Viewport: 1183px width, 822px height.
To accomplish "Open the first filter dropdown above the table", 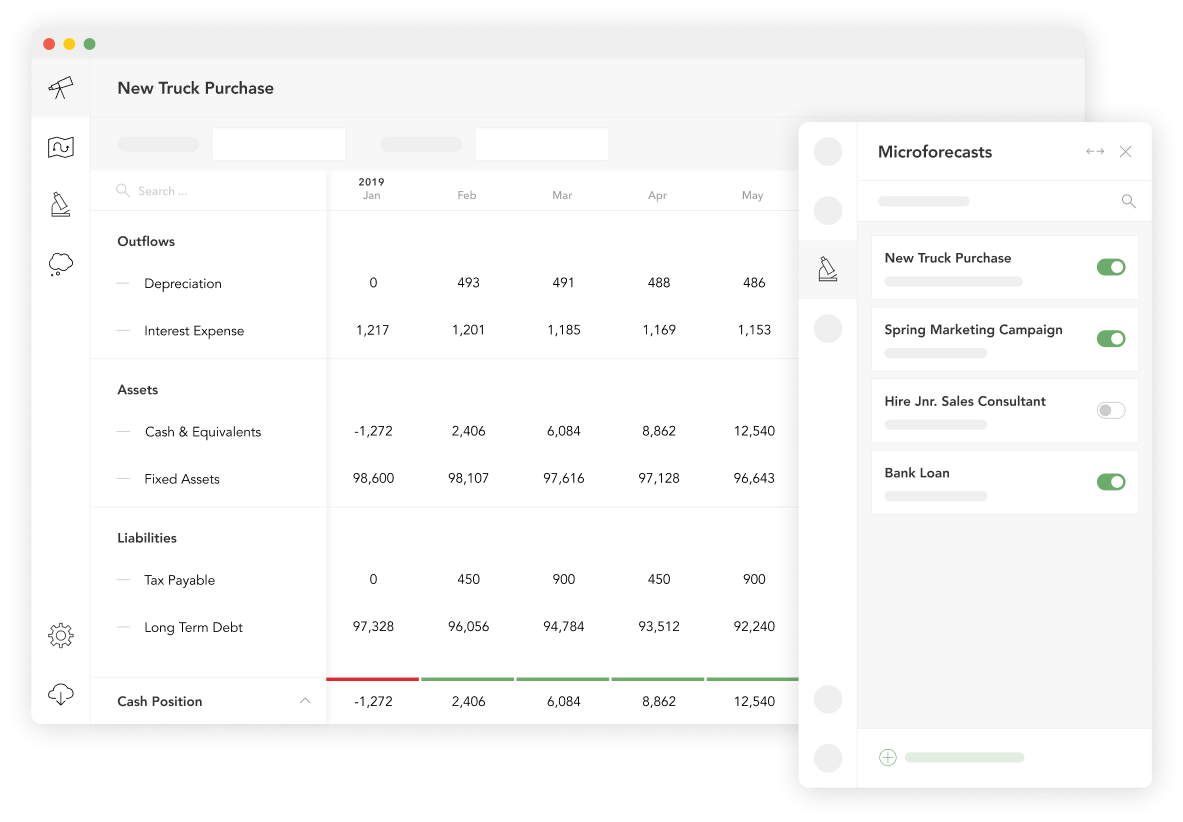I will (278, 144).
